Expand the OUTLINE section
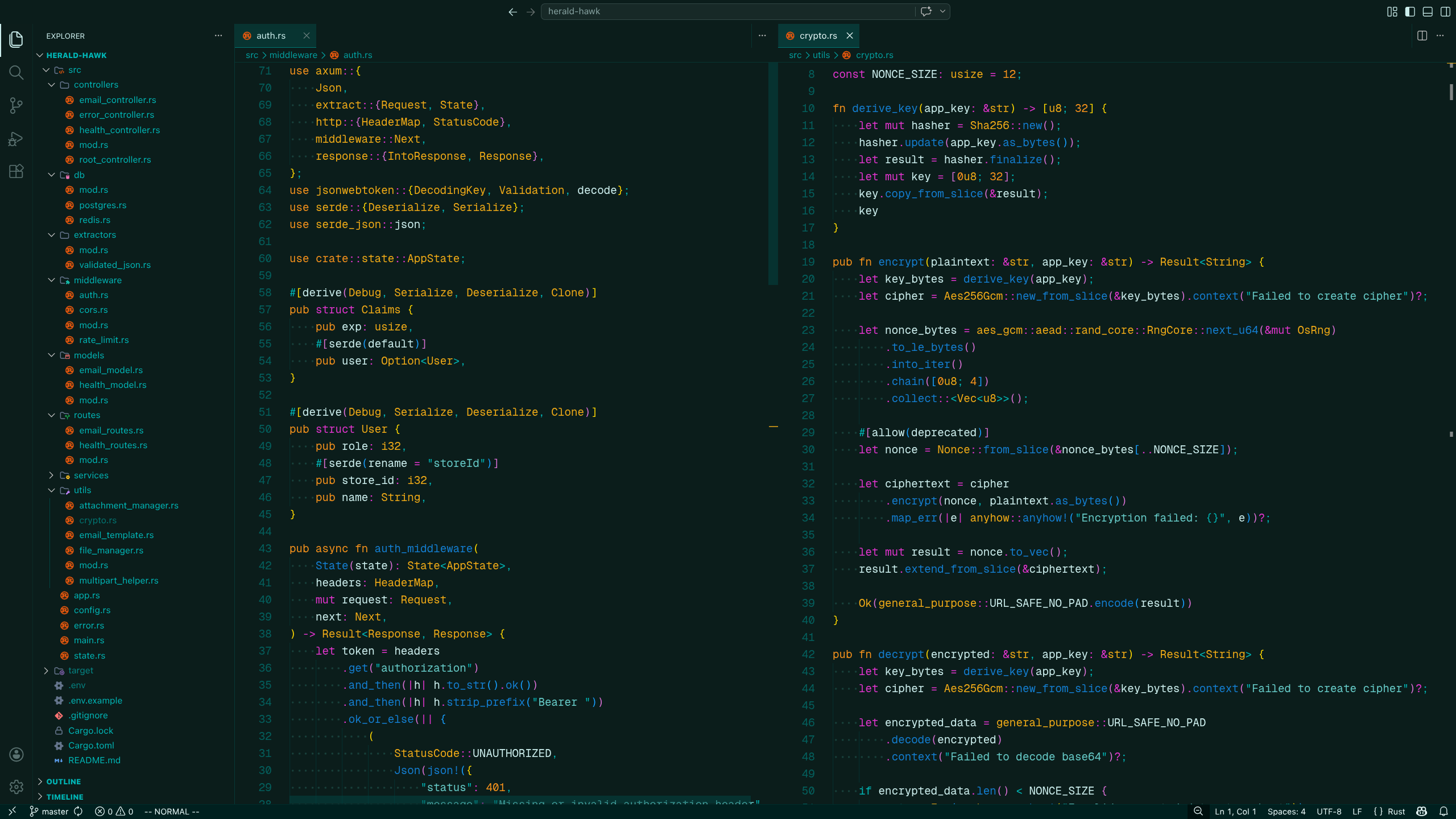 pyautogui.click(x=63, y=781)
